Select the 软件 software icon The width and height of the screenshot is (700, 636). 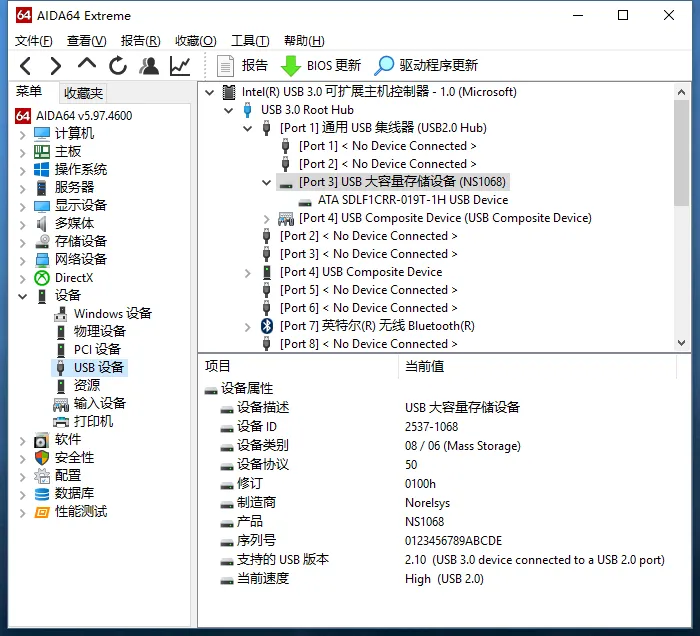tap(42, 440)
